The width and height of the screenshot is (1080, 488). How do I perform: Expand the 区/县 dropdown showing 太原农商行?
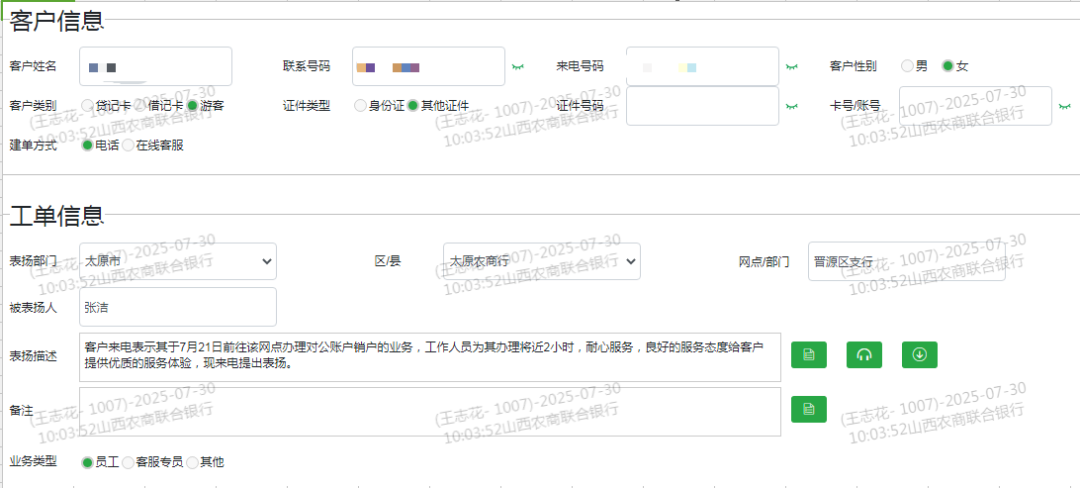coord(541,261)
